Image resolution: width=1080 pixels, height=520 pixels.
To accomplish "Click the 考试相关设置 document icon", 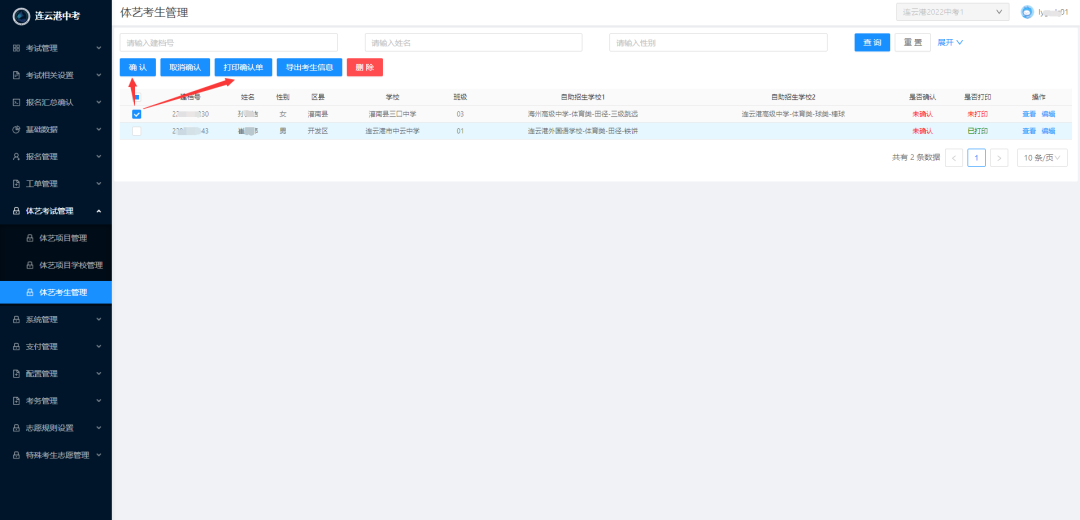I will 17,75.
